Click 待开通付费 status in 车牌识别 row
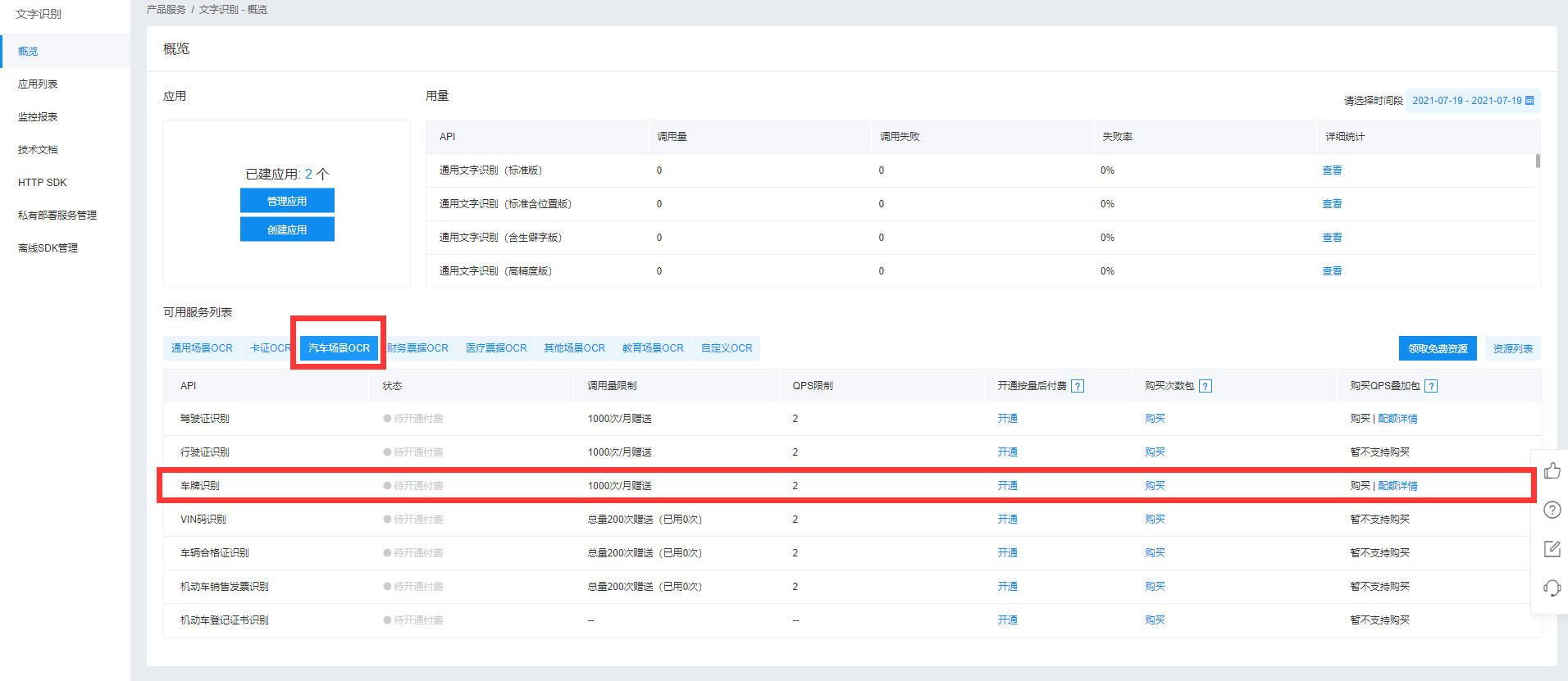Image resolution: width=1568 pixels, height=681 pixels. tap(413, 486)
